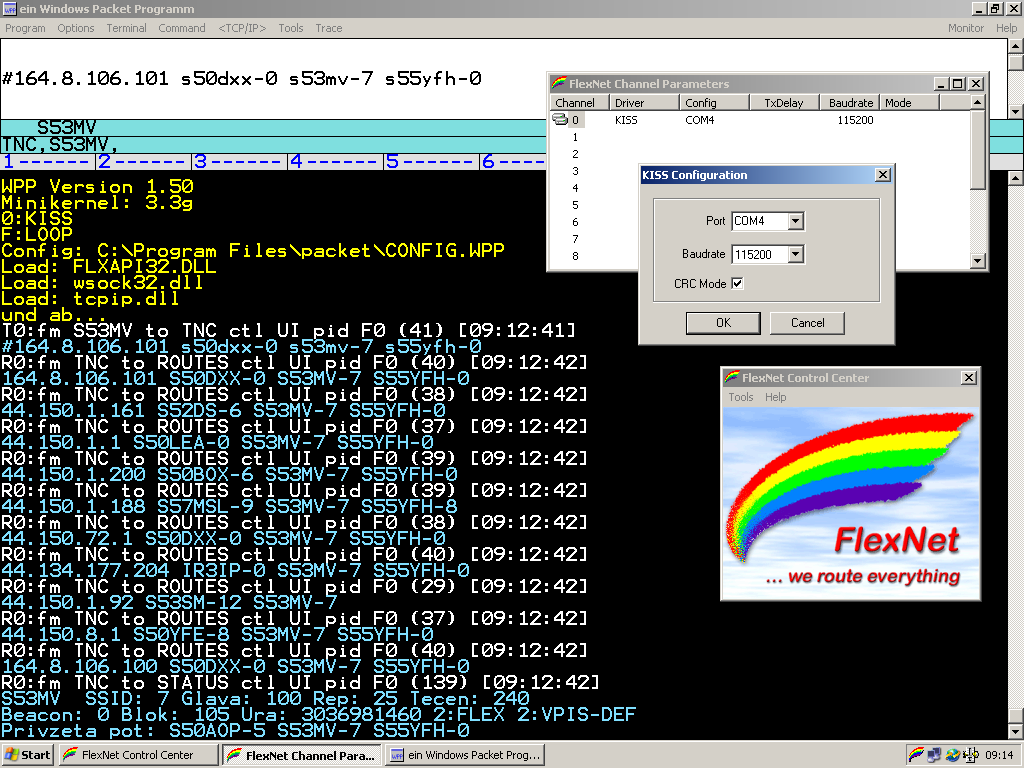Select channel tab 5 in WPP
The image size is (1024, 768).
pyautogui.click(x=432, y=161)
